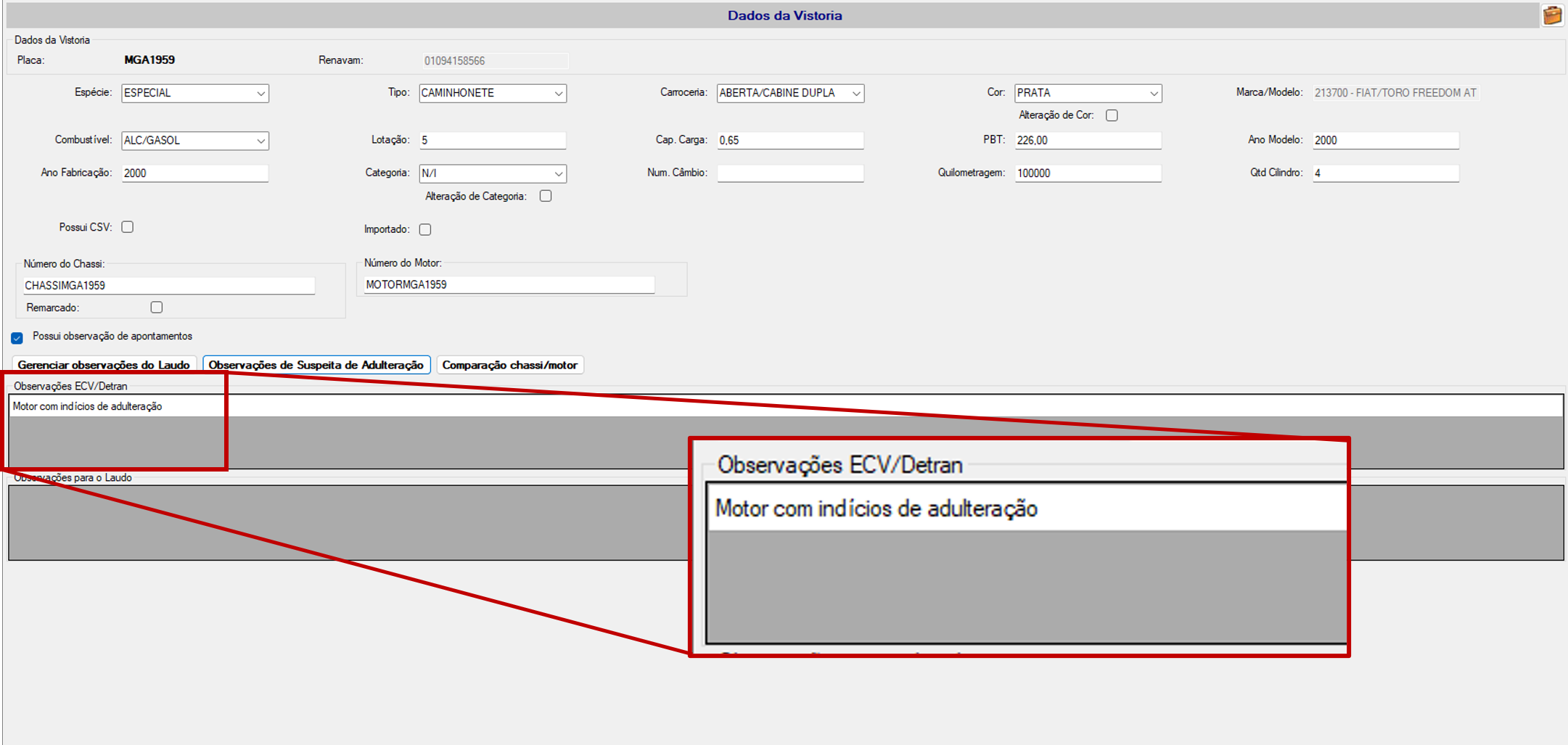The image size is (1568, 745).
Task: Toggle the Remarcado checkbox
Action: pyautogui.click(x=157, y=308)
